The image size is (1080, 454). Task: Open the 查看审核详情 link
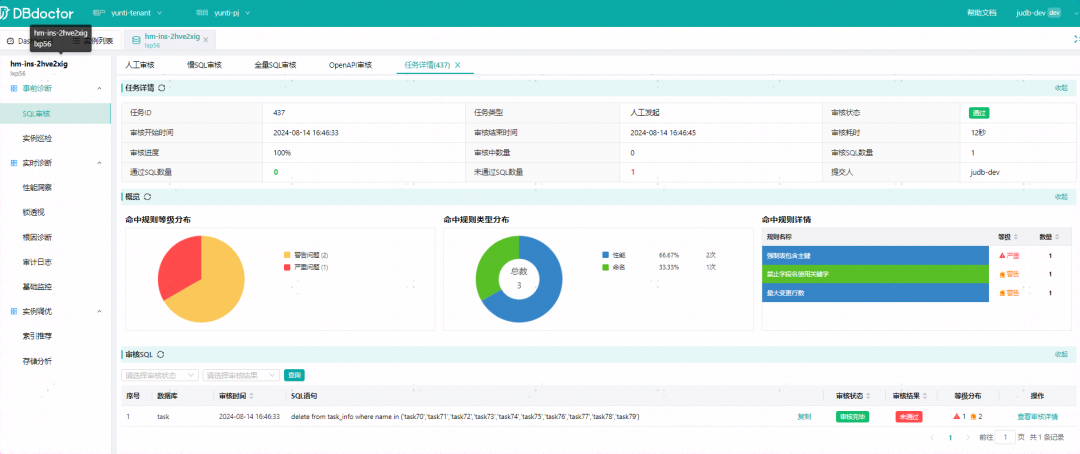pos(1037,417)
